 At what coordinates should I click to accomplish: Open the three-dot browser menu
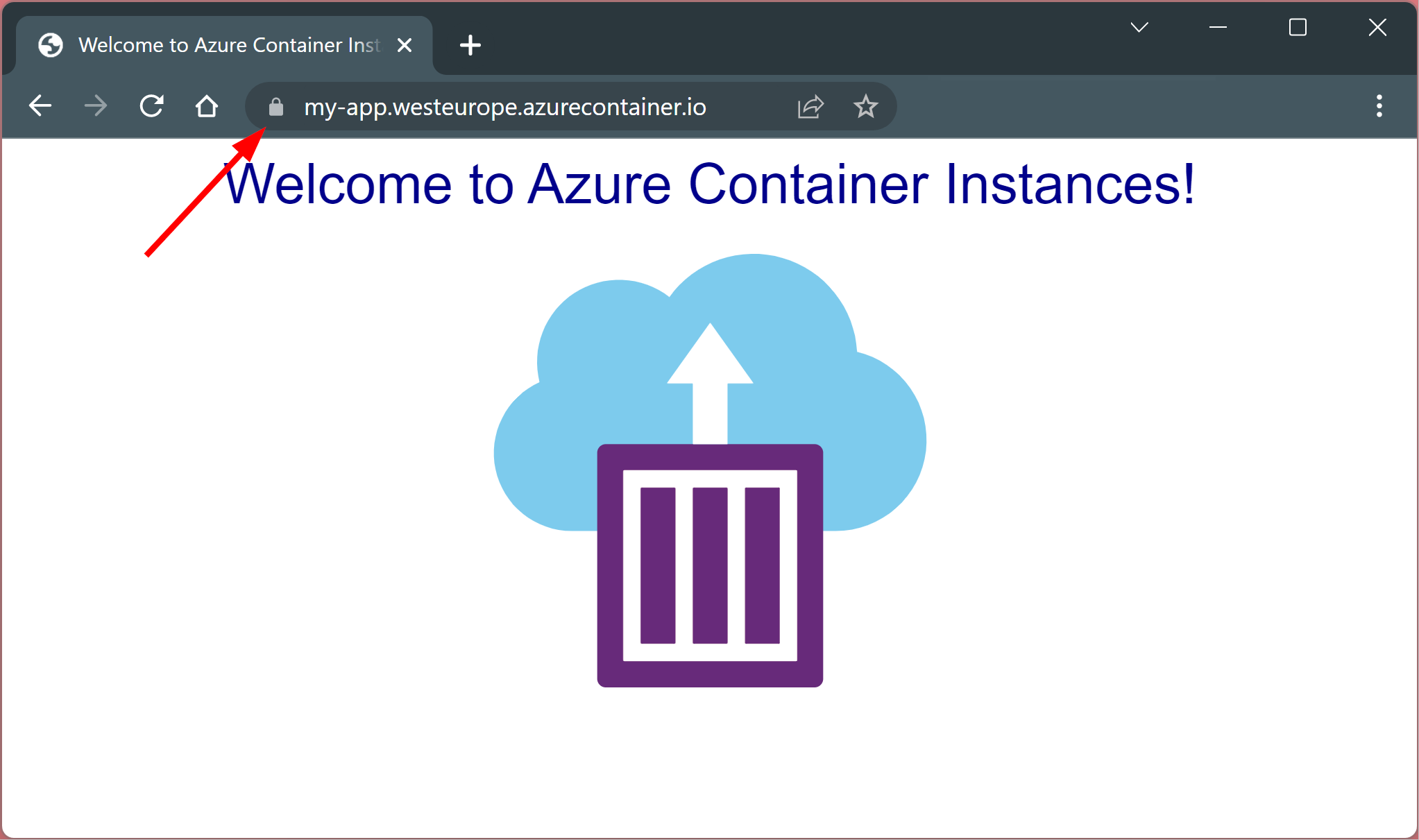tap(1379, 106)
